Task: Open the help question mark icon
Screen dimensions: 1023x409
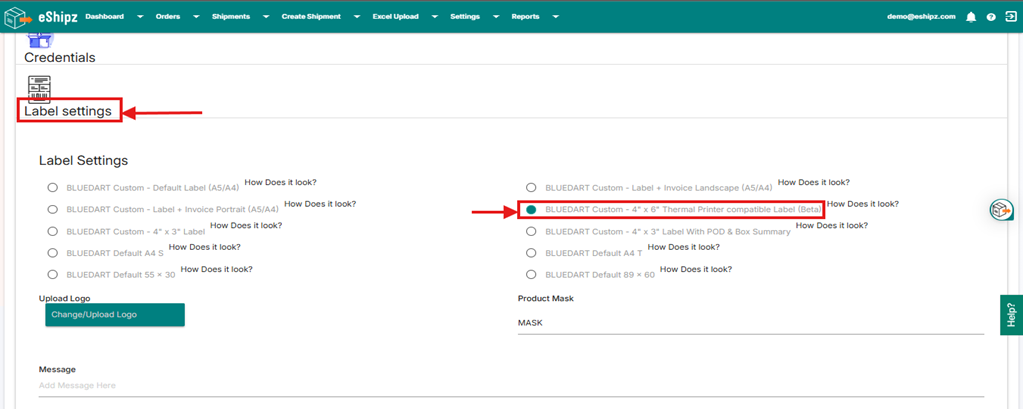Action: (991, 17)
